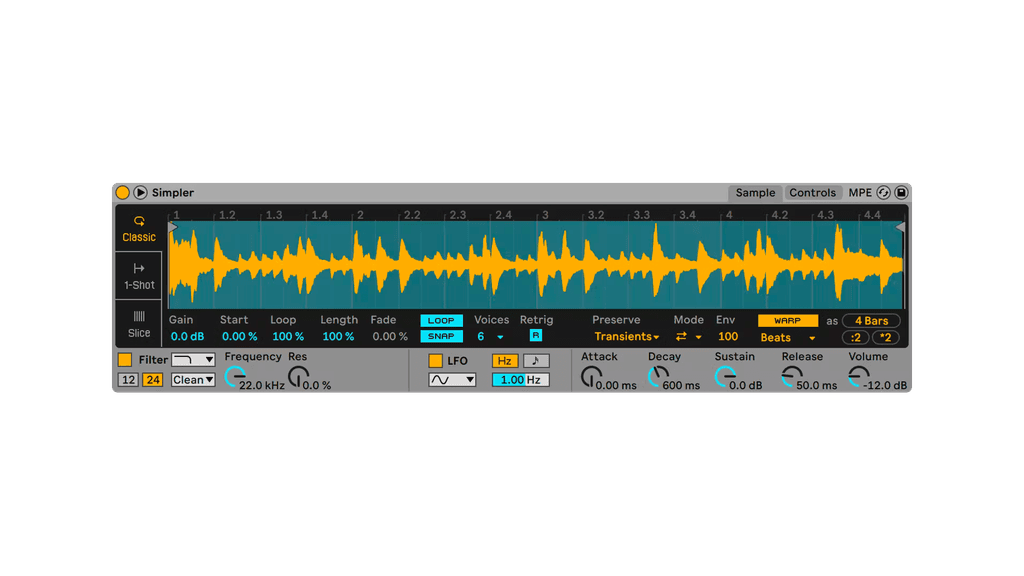
Task: Choose the Slice mode icon
Action: 139,317
